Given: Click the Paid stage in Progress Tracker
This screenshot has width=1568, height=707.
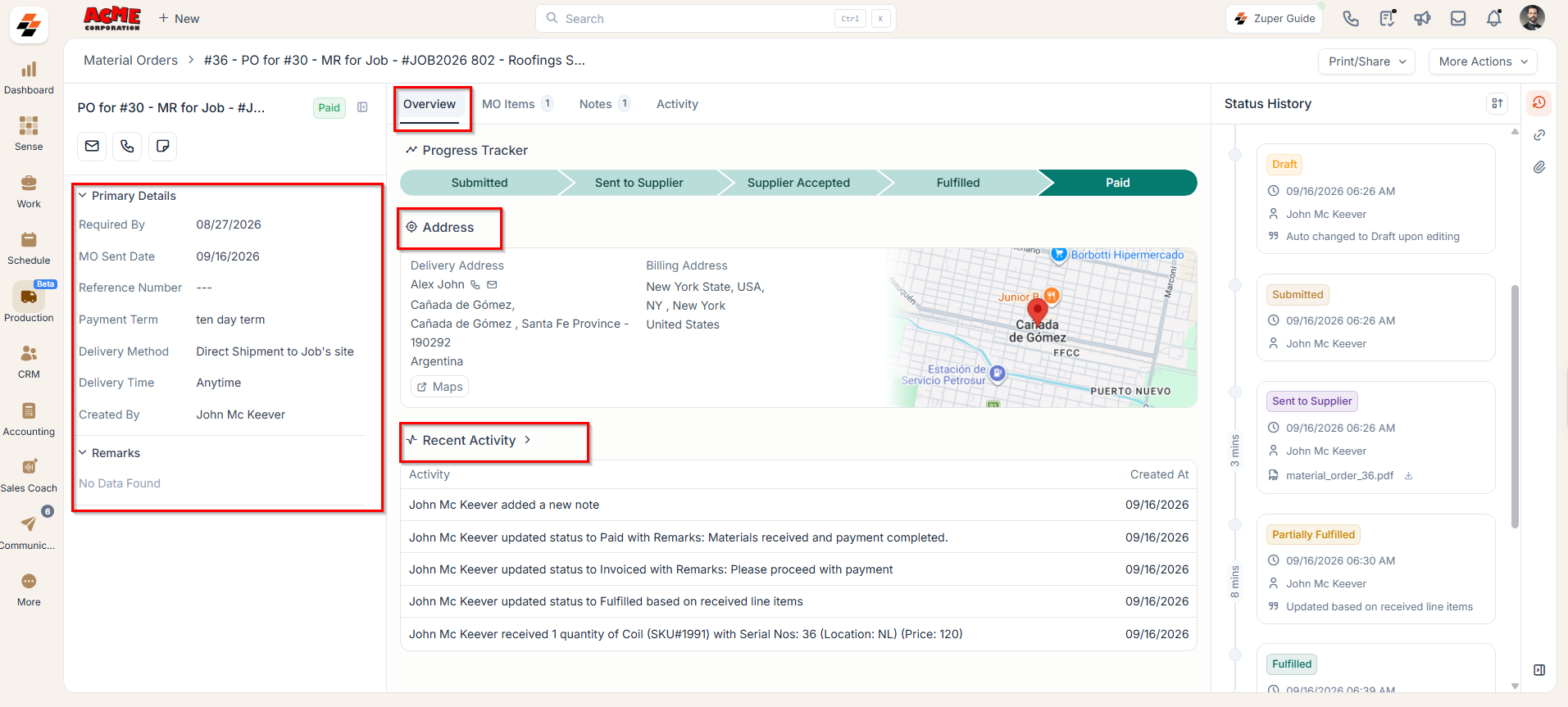Looking at the screenshot, I should pyautogui.click(x=1117, y=183).
